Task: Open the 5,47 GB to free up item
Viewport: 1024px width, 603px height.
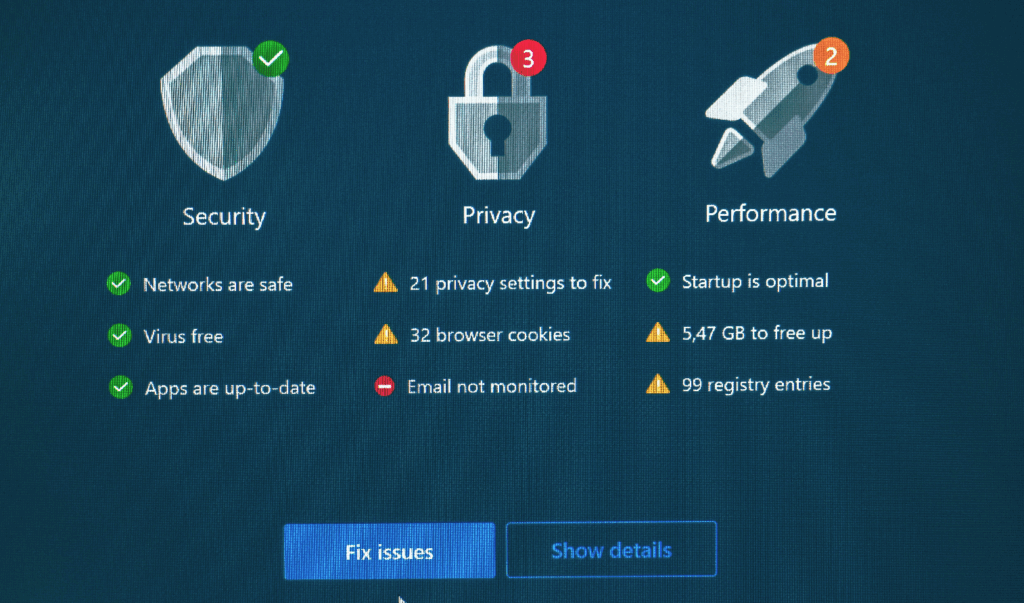Action: [756, 333]
